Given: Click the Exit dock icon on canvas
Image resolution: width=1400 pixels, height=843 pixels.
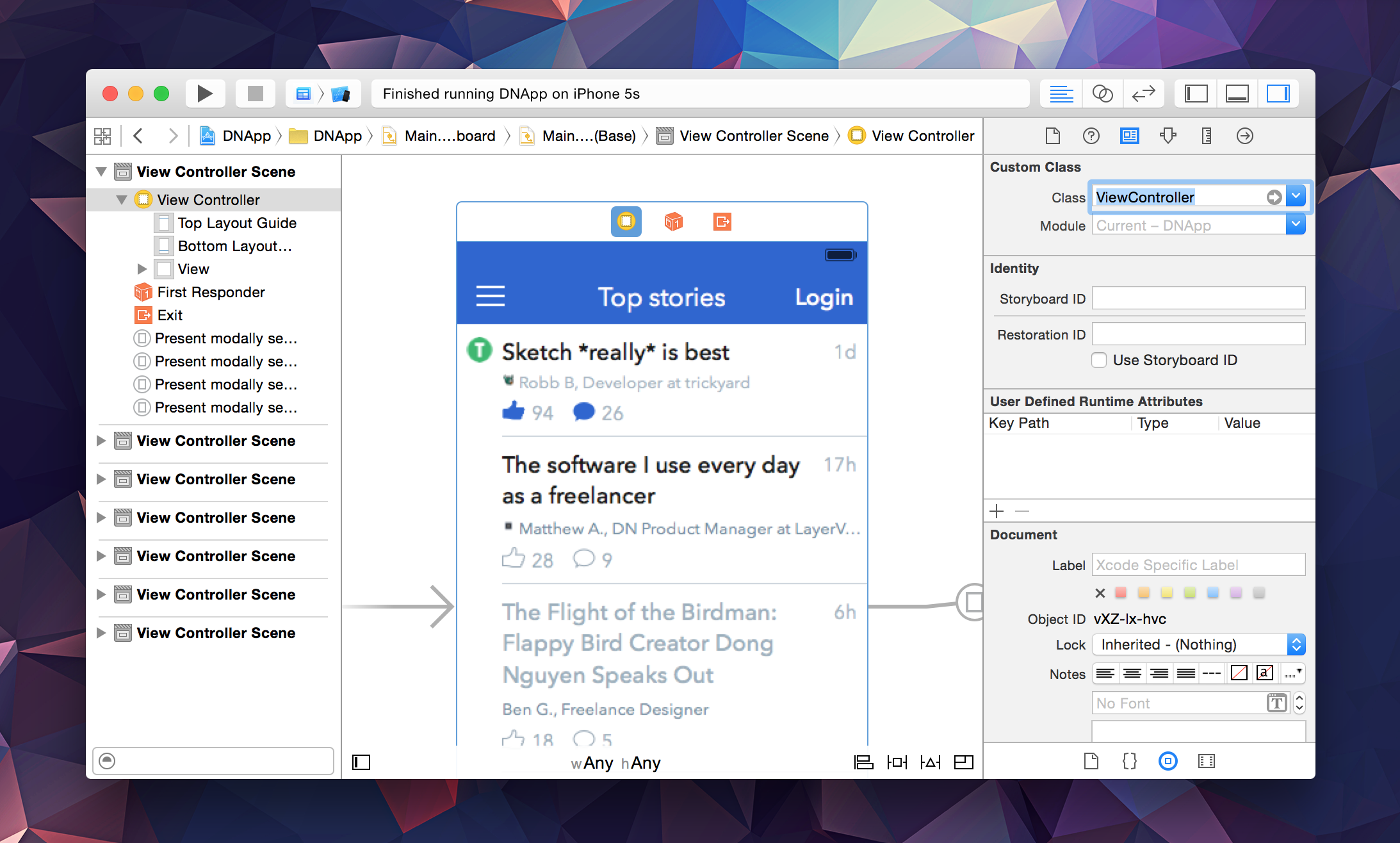Looking at the screenshot, I should [722, 222].
